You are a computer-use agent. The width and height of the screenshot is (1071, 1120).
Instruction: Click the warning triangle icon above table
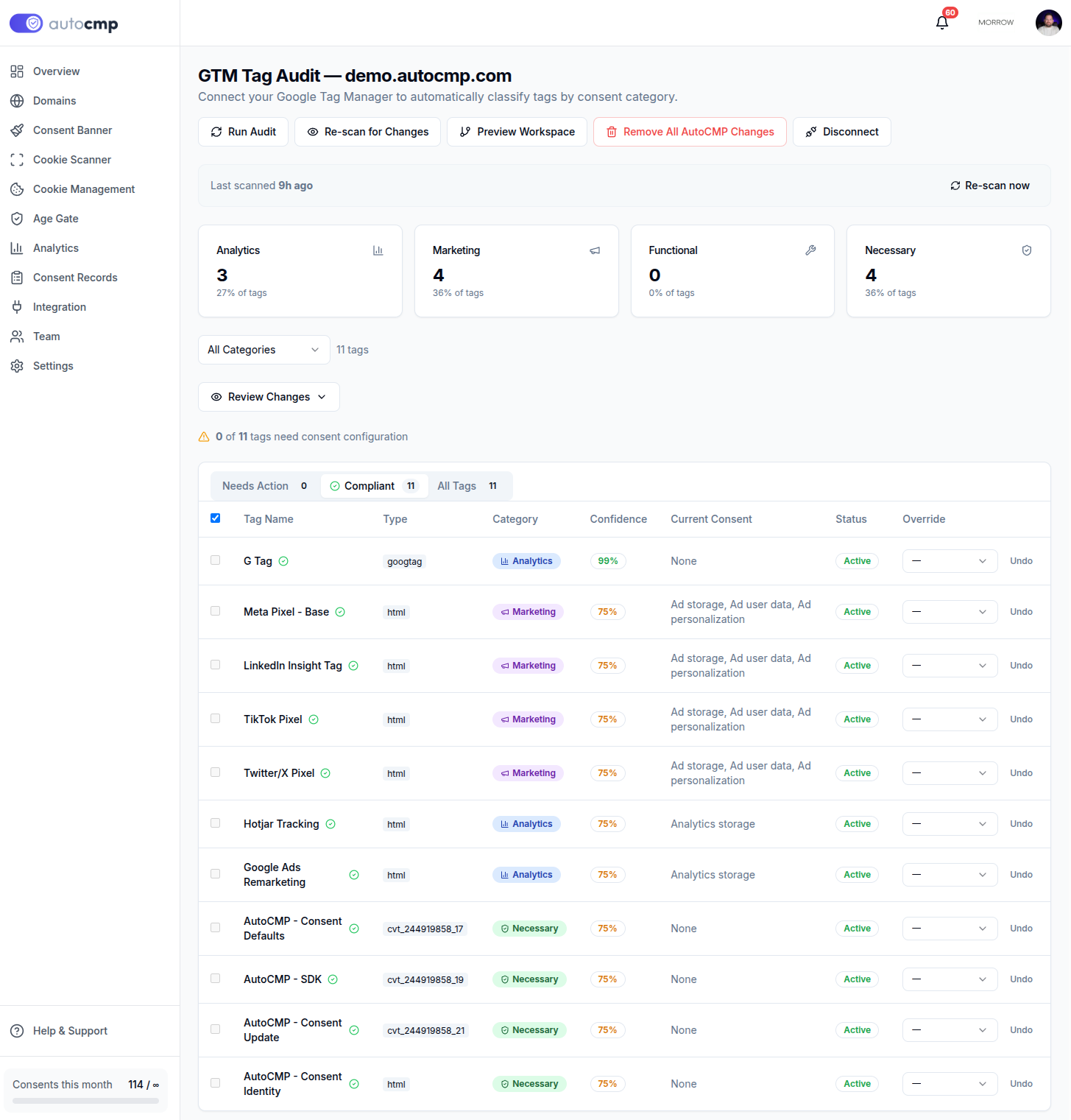pos(204,437)
